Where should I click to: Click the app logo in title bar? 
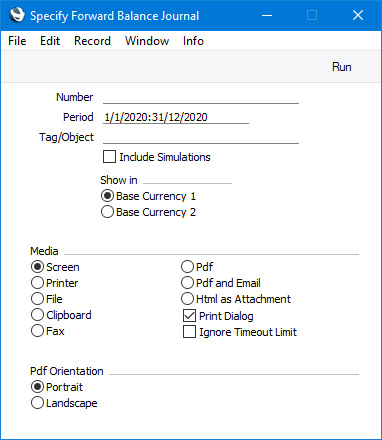pyautogui.click(x=17, y=15)
